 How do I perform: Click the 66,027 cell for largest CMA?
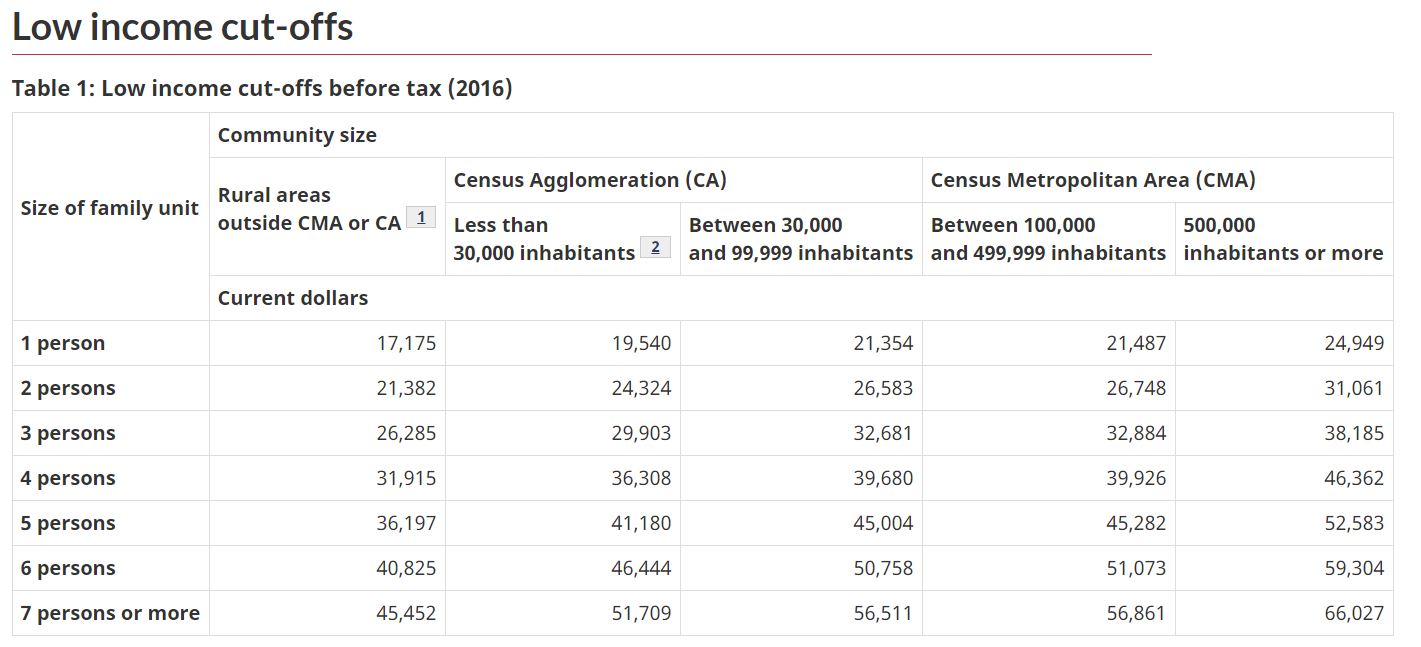tap(1354, 613)
